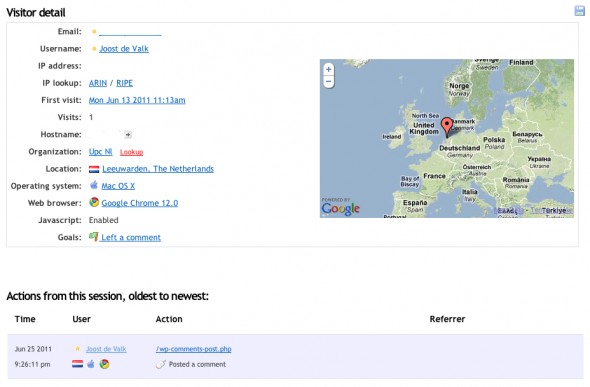Open the Leeuwarden, The Netherlands location link
This screenshot has height=387, width=590.
click(x=158, y=169)
